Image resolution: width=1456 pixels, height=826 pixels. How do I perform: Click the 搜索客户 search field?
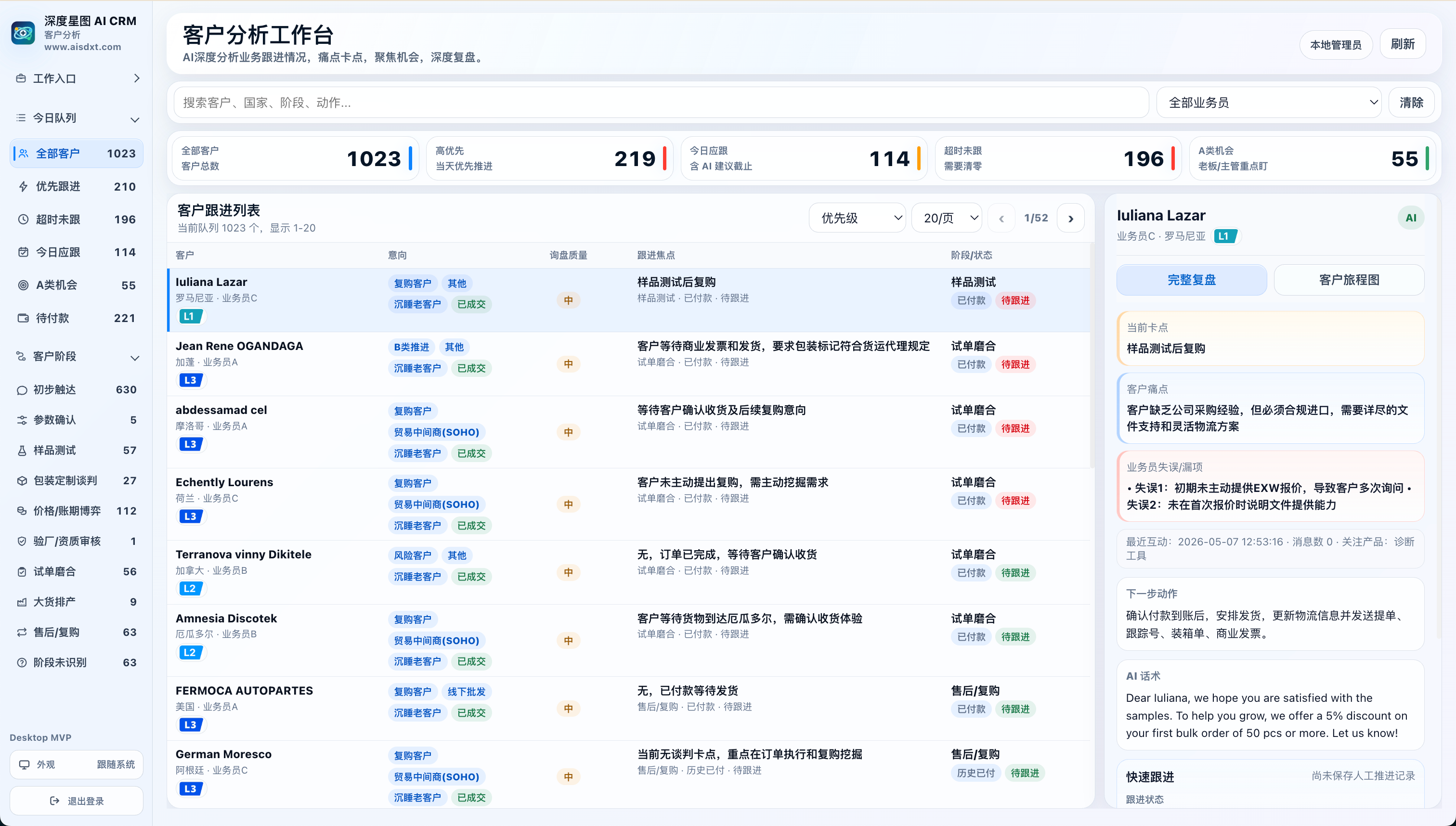(x=661, y=103)
